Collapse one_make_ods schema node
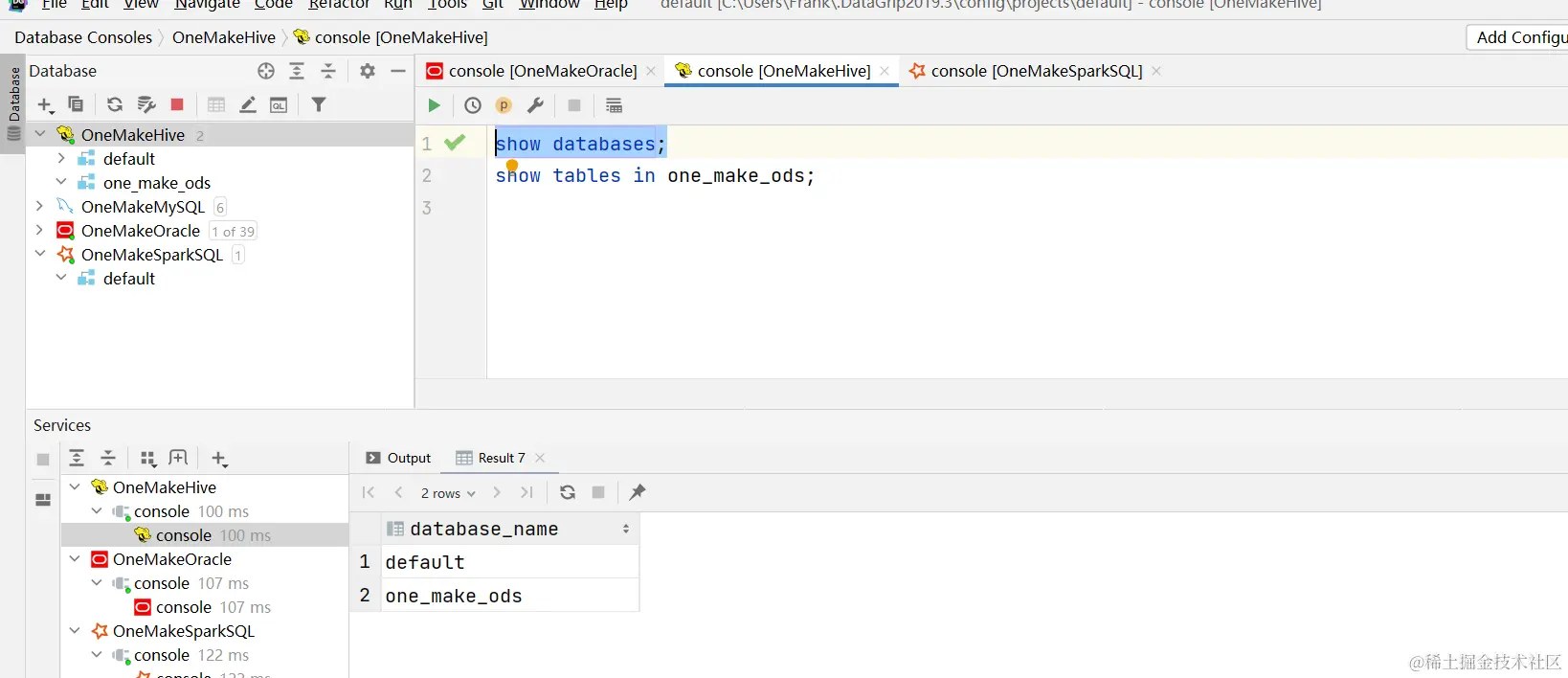Image resolution: width=1568 pixels, height=678 pixels. coord(61,182)
